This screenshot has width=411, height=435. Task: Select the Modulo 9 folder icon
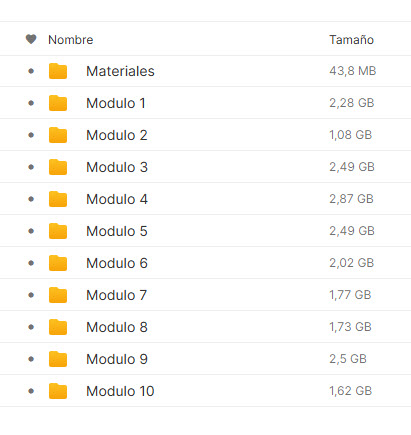coord(58,359)
